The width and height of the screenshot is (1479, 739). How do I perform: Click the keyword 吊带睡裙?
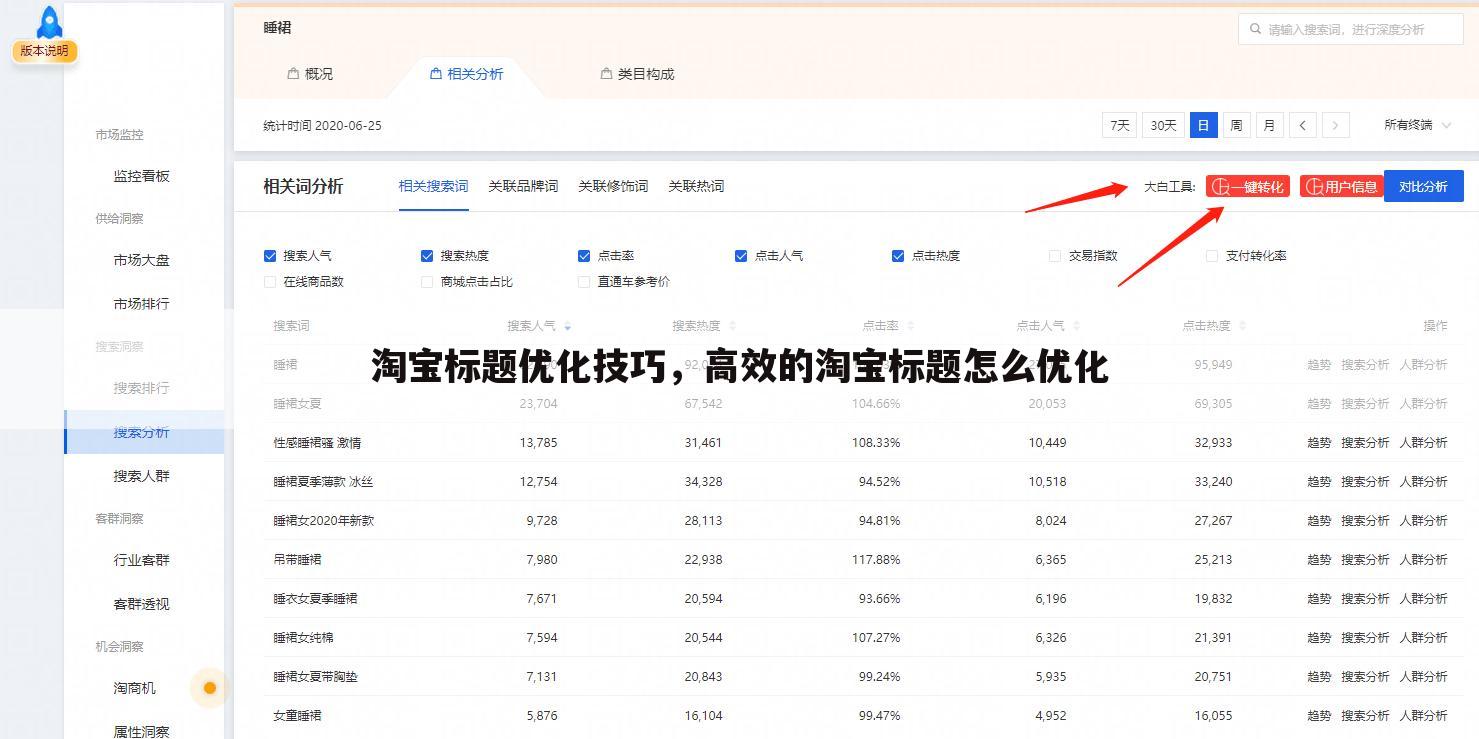298,560
